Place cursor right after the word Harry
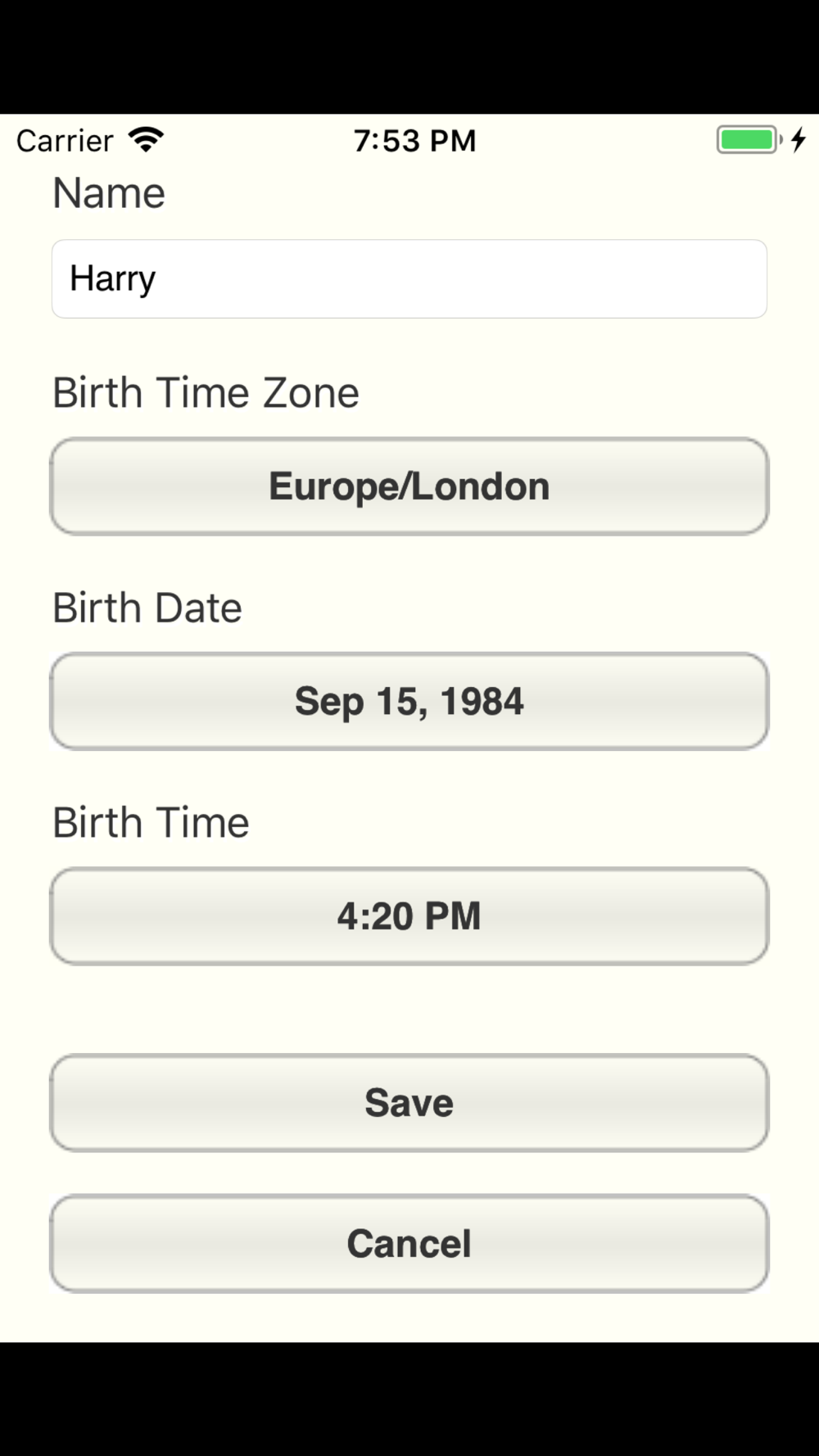The height and width of the screenshot is (1456, 819). (157, 278)
